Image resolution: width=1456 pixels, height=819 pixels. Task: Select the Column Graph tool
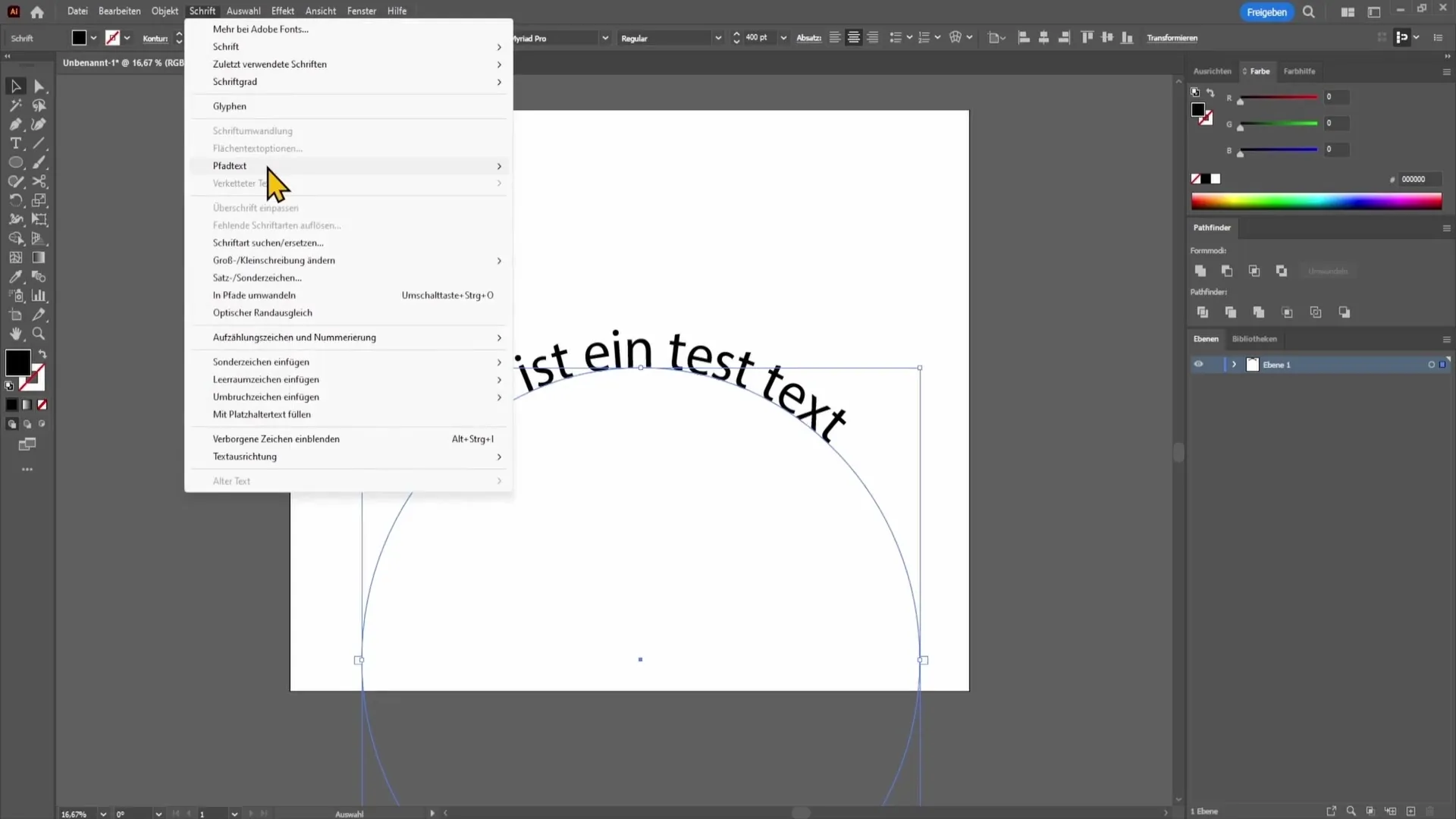39,296
